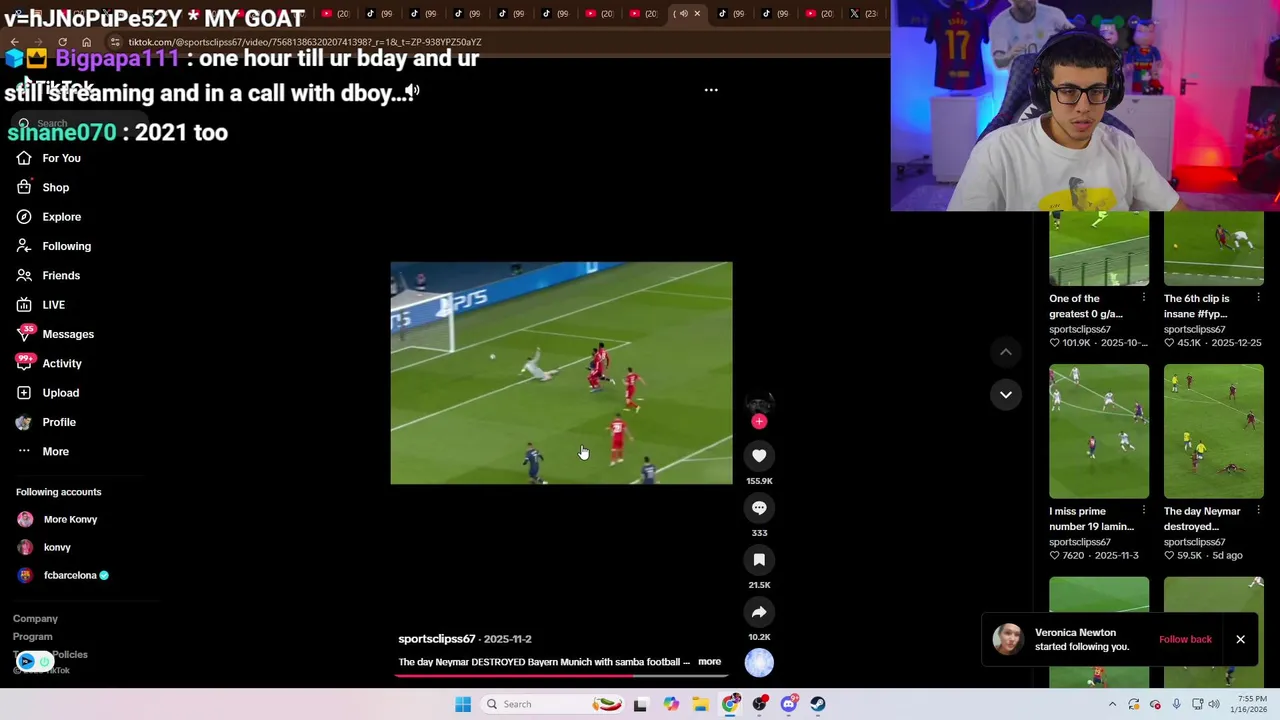Bookmark the video with favorites icon
Image resolution: width=1280 pixels, height=720 pixels.
tap(759, 560)
